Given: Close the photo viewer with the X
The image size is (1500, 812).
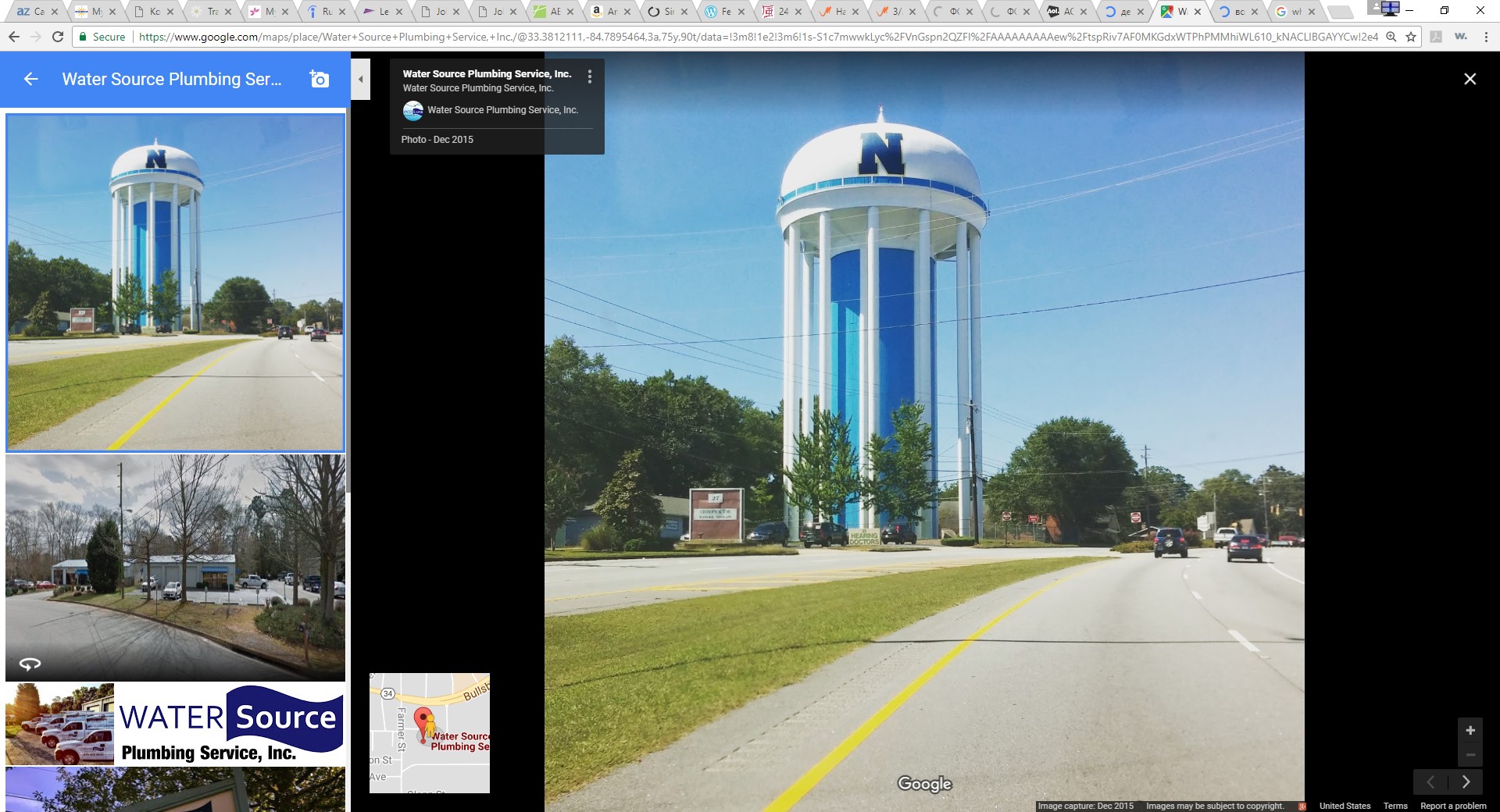Looking at the screenshot, I should click(x=1470, y=79).
